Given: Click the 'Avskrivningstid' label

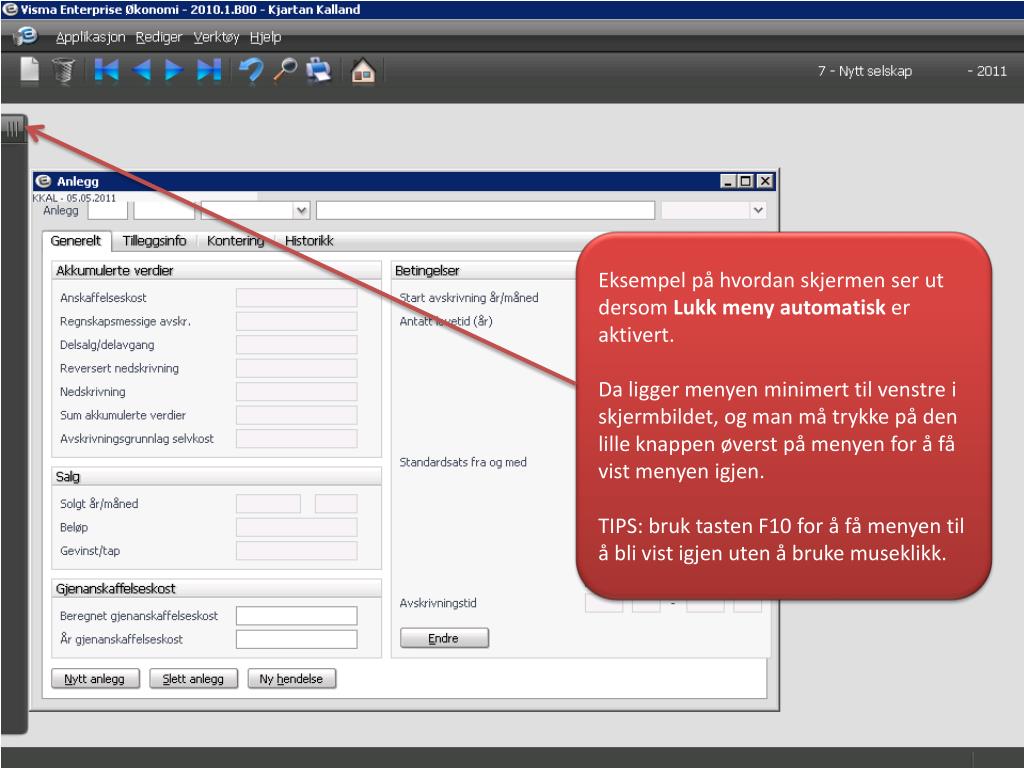Looking at the screenshot, I should point(438,603).
